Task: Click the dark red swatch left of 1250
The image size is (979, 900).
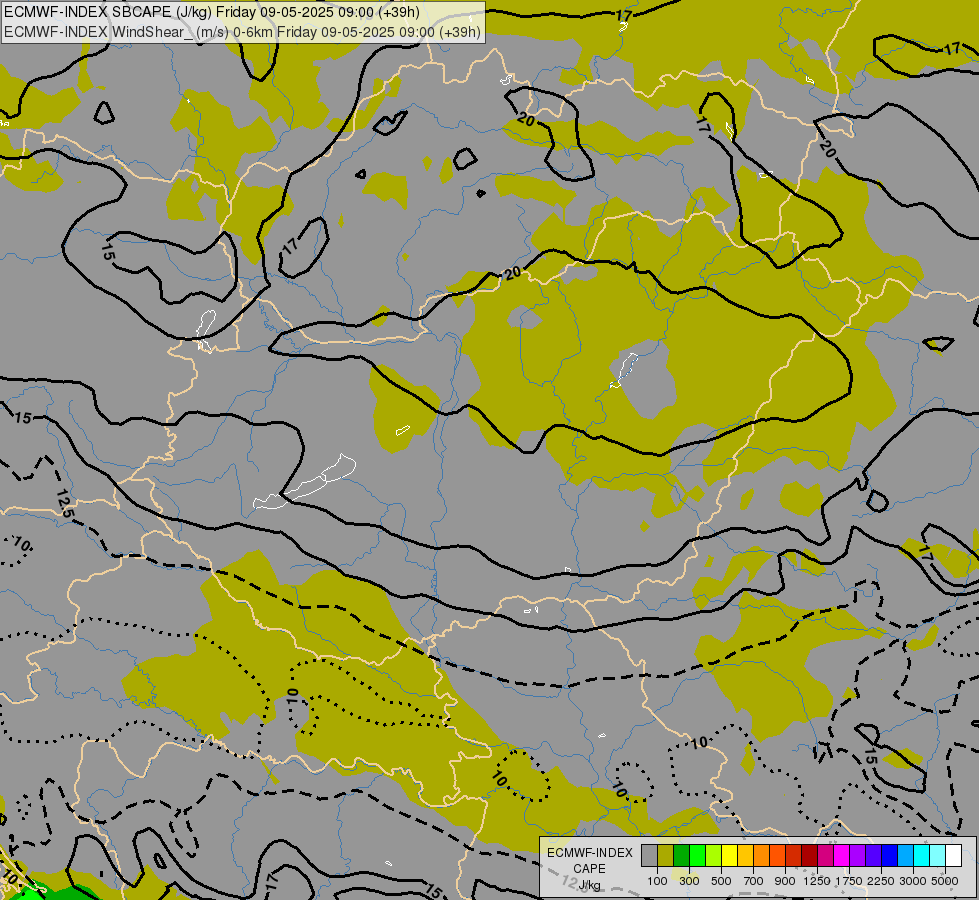Action: pyautogui.click(x=810, y=855)
